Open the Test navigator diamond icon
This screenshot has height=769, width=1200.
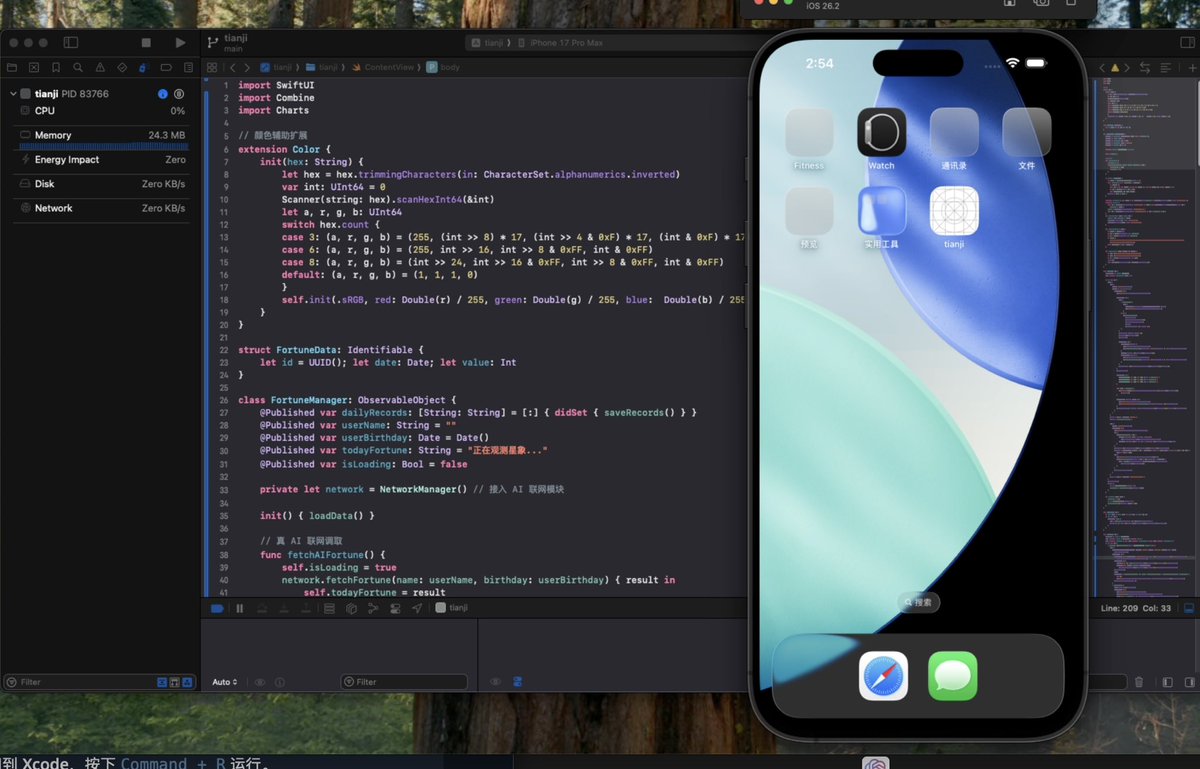(x=122, y=68)
